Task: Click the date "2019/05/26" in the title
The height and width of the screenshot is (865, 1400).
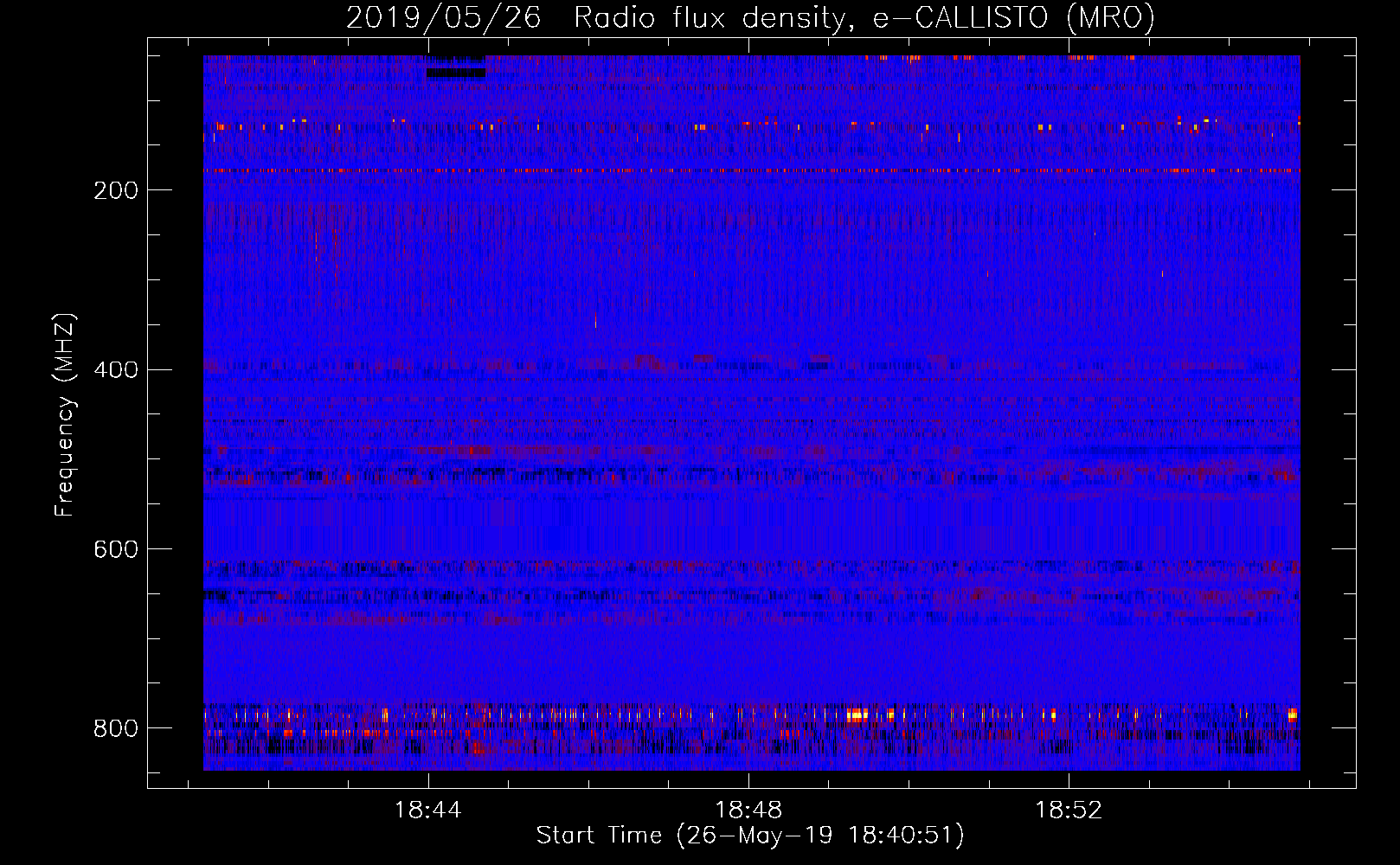Action: click(x=444, y=18)
